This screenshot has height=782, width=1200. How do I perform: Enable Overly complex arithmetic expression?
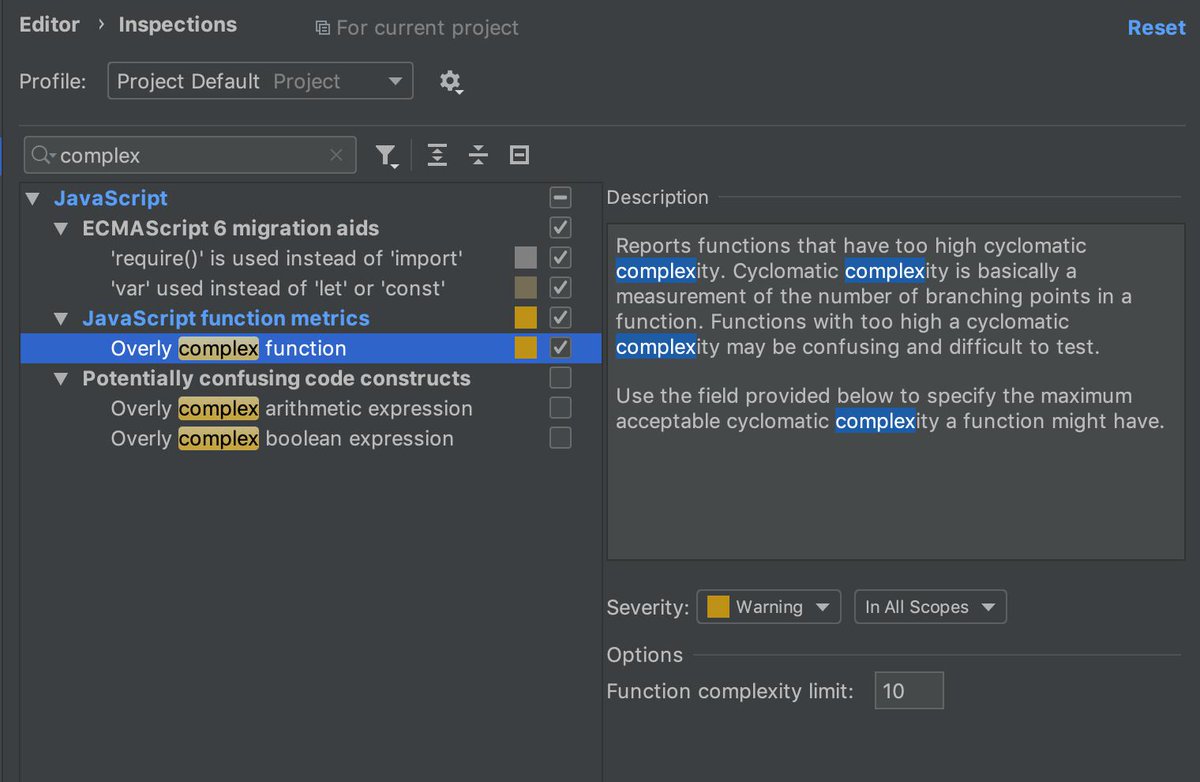(x=561, y=408)
